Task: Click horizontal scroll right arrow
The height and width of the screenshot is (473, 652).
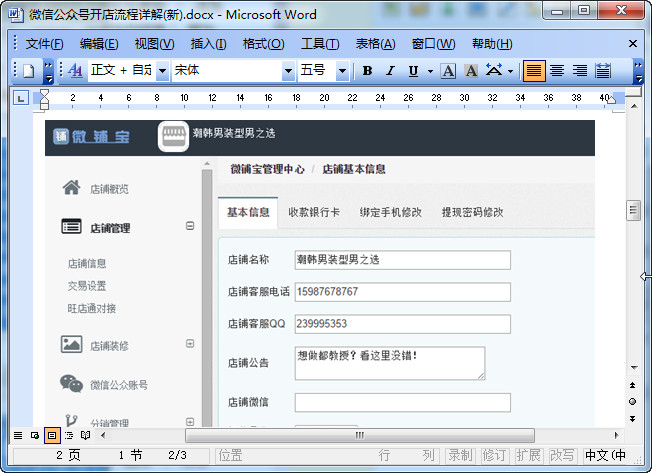Action: (x=617, y=436)
